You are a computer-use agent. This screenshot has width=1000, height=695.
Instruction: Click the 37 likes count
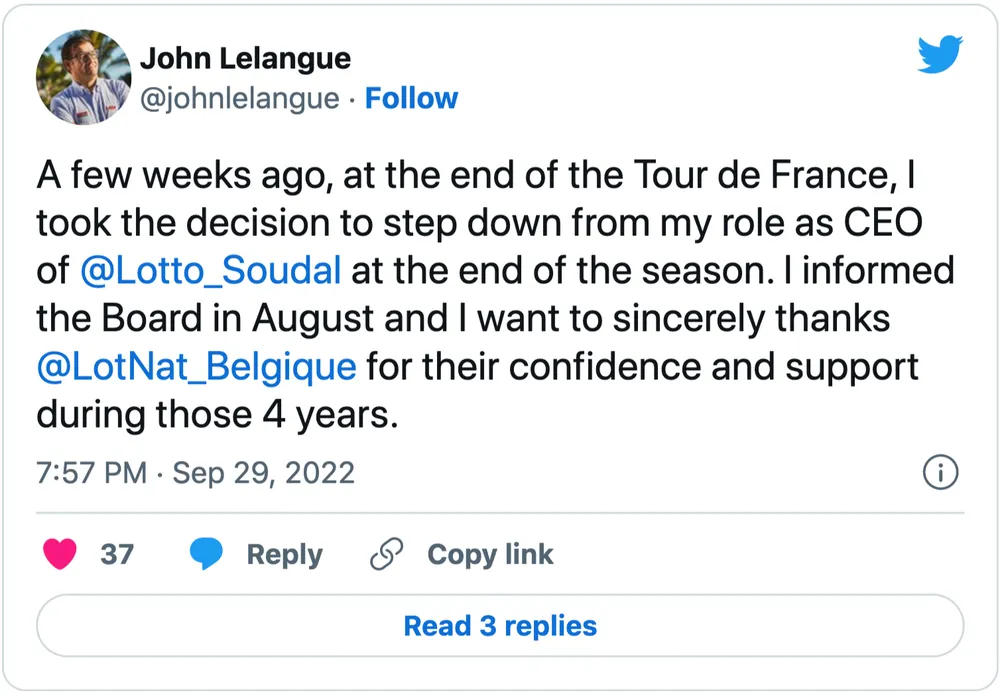tap(117, 554)
